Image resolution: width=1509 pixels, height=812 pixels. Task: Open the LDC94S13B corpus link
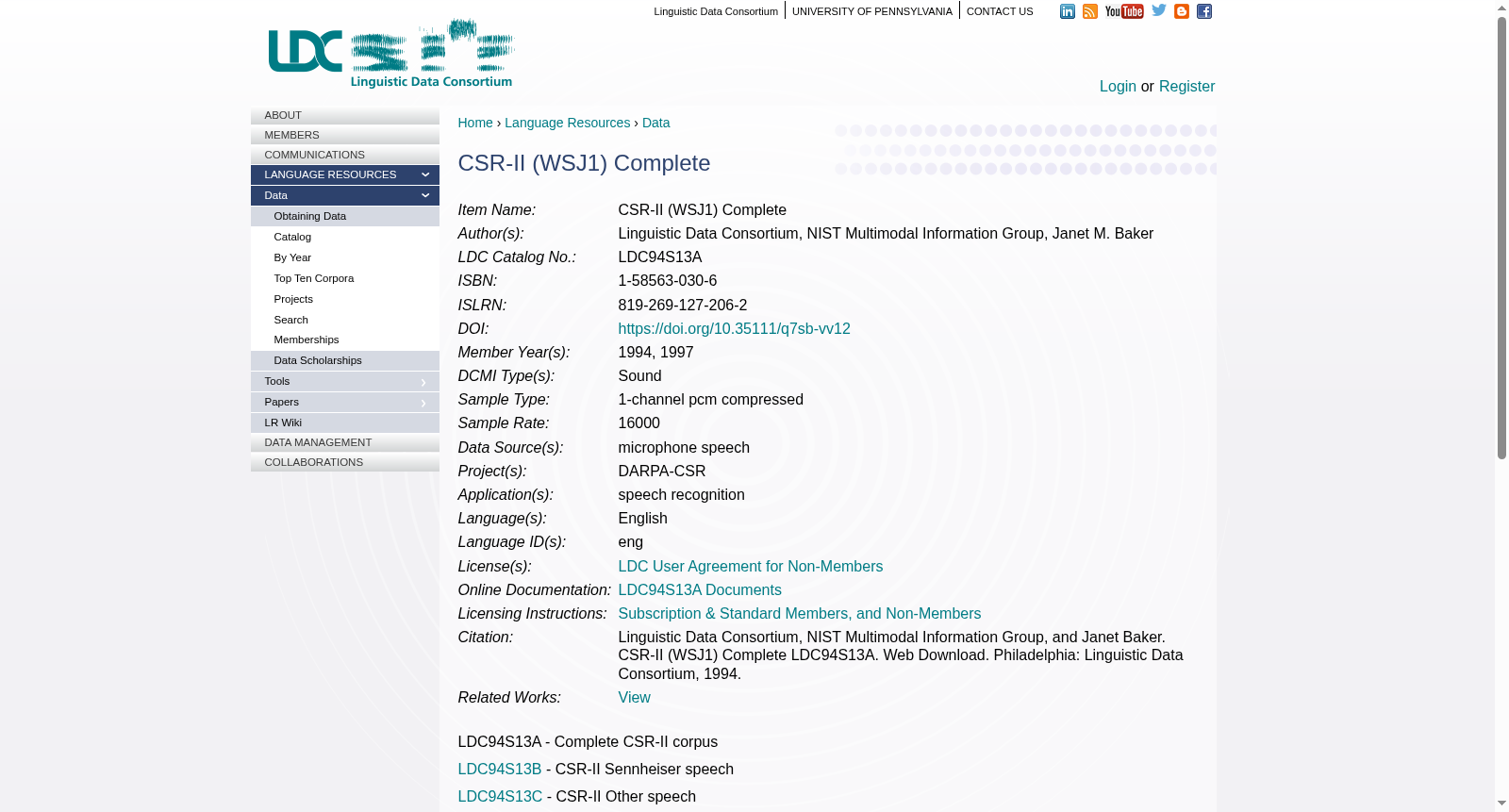[500, 770]
